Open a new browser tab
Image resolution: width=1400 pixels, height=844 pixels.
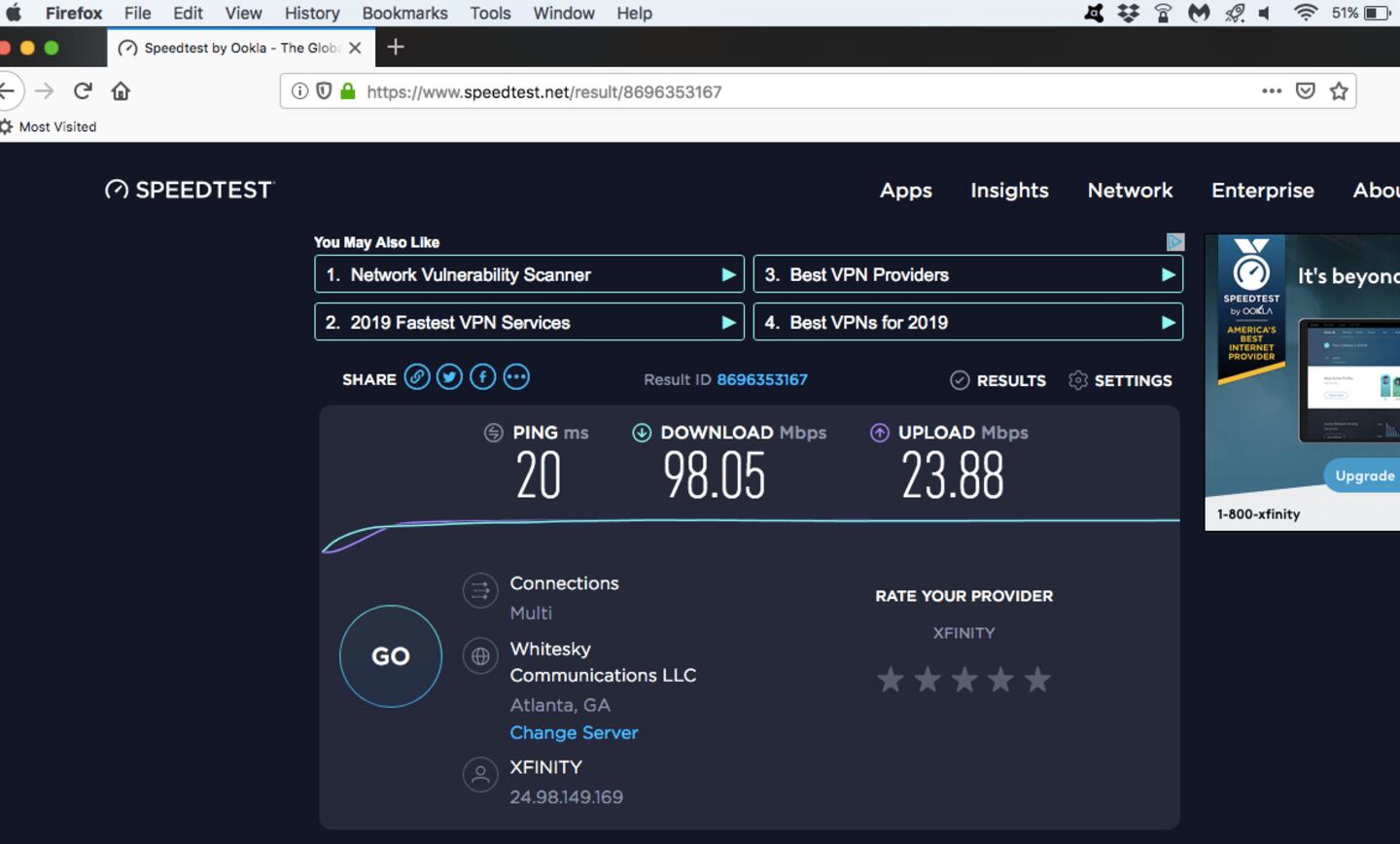(x=396, y=47)
